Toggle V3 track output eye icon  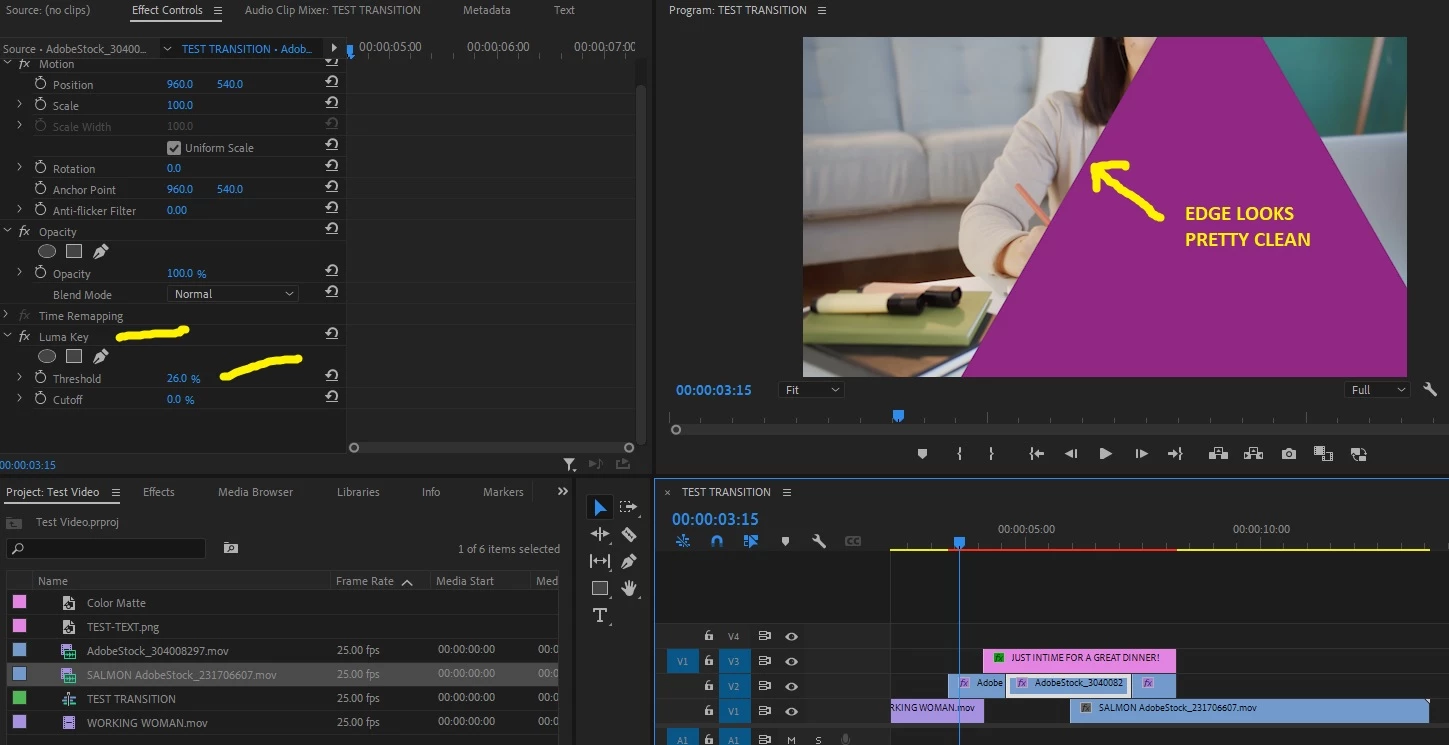coord(791,661)
